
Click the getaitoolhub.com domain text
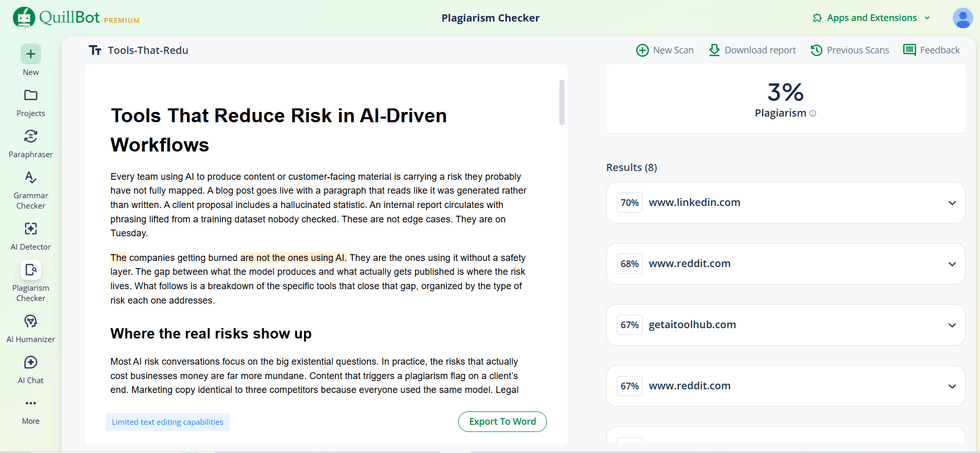click(x=692, y=325)
